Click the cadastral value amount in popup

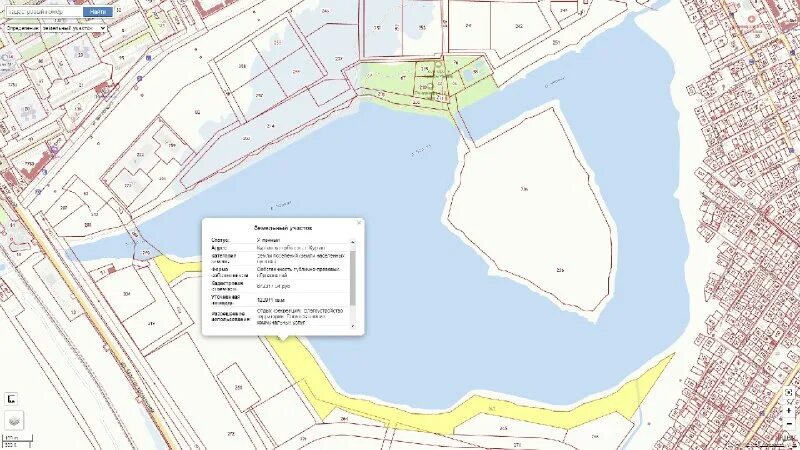click(273, 286)
